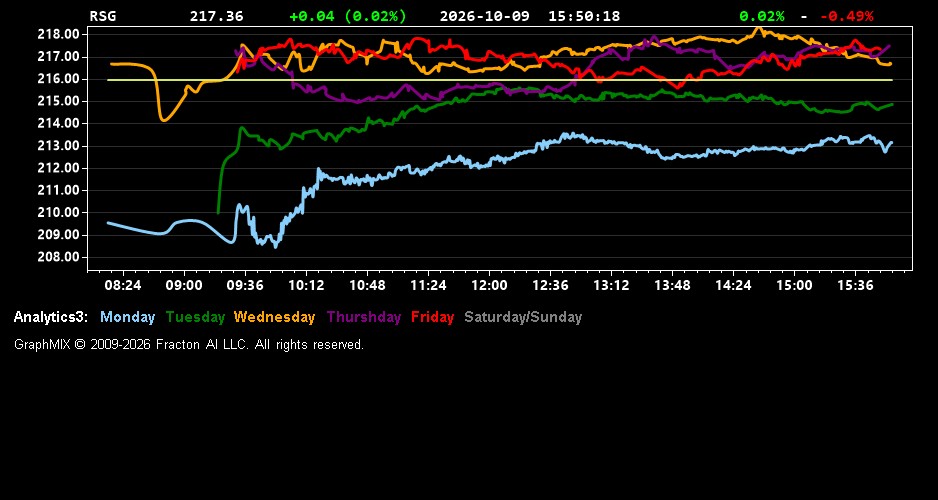Click the 13:12 time axis label
This screenshot has height=500, width=938.
611,285
